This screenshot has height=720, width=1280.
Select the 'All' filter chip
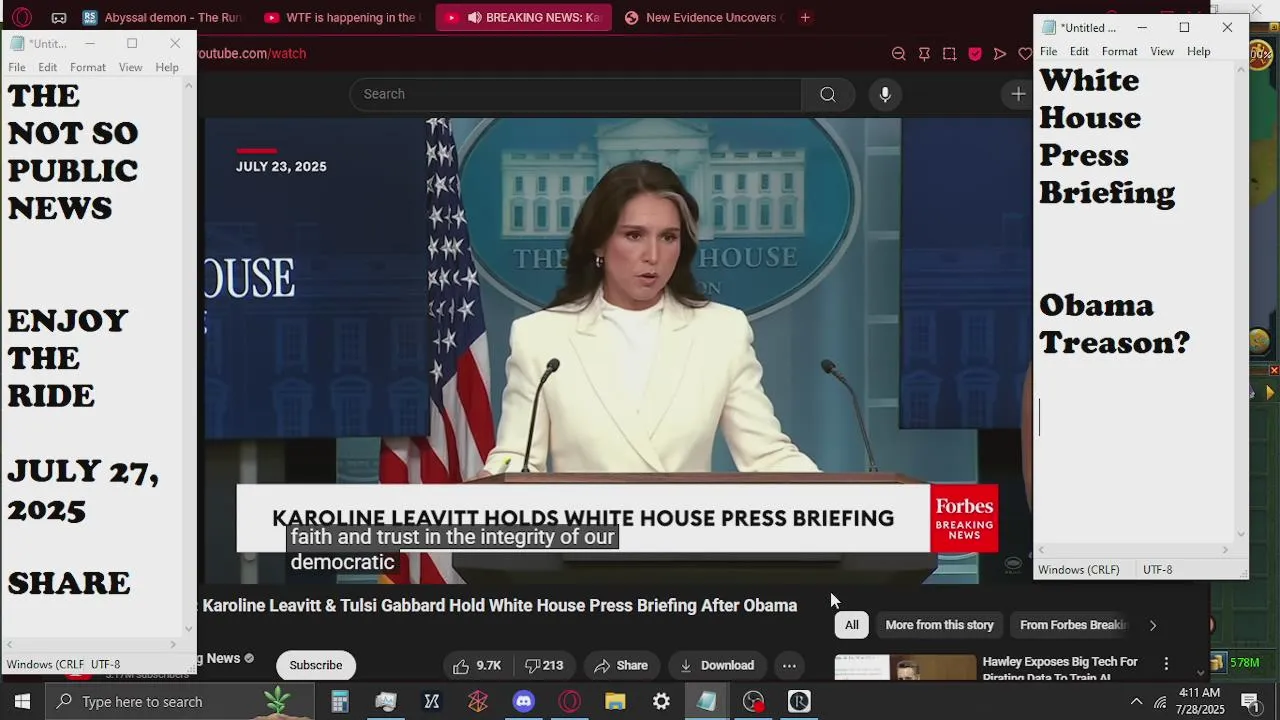coord(852,625)
